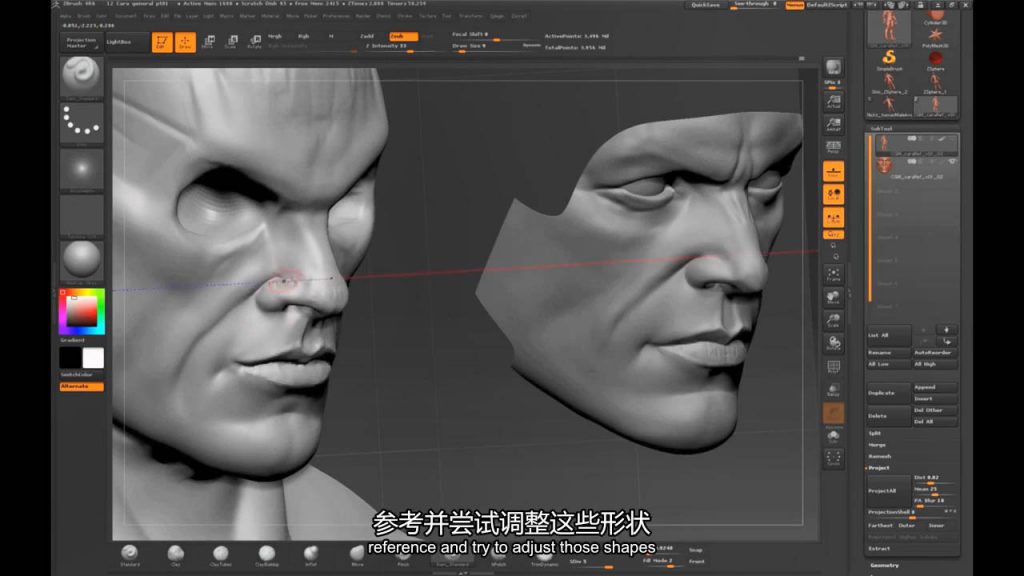1024x576 pixels.
Task: Open the Document menu
Action: point(126,16)
